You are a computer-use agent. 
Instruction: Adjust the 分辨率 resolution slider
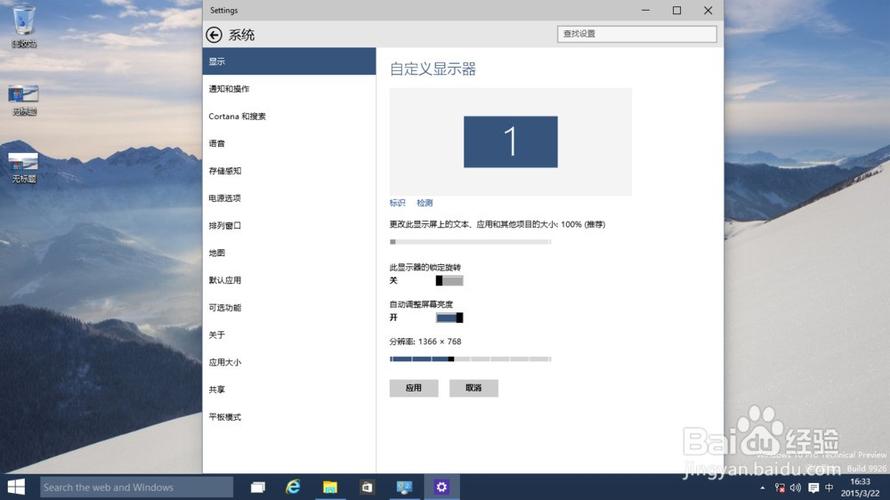pyautogui.click(x=471, y=359)
